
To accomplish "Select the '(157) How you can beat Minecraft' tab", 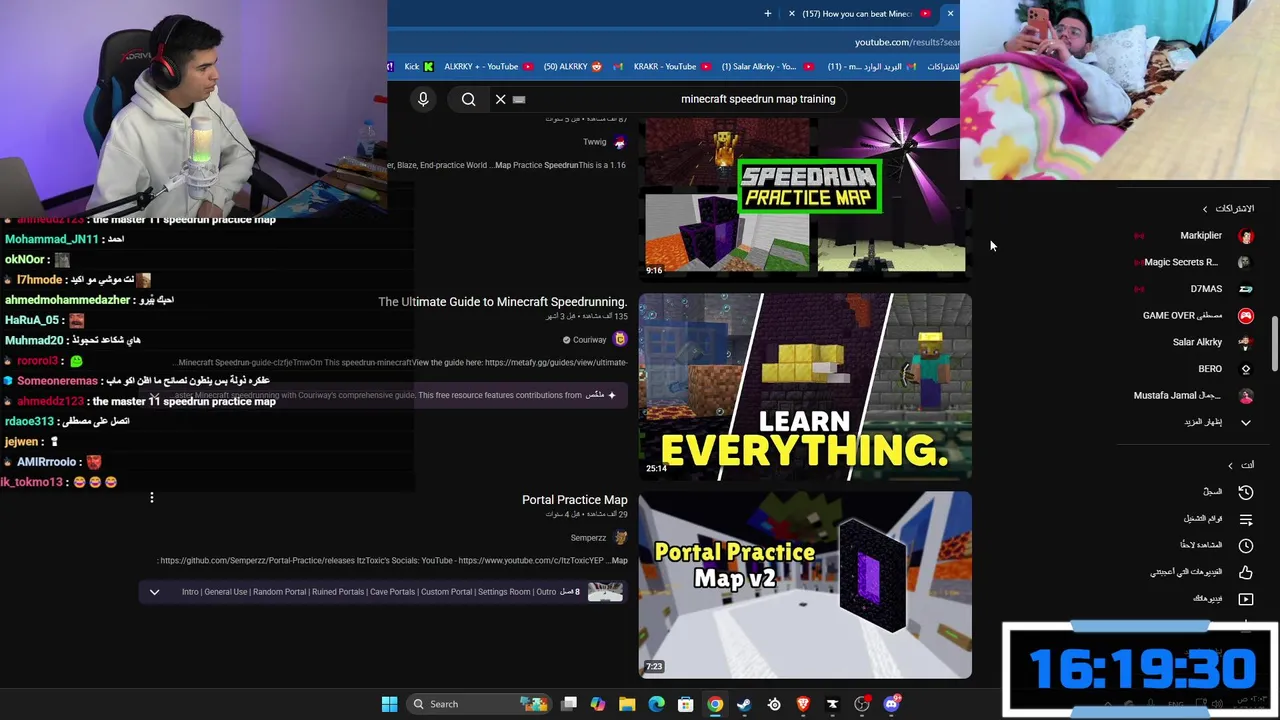I will point(862,14).
